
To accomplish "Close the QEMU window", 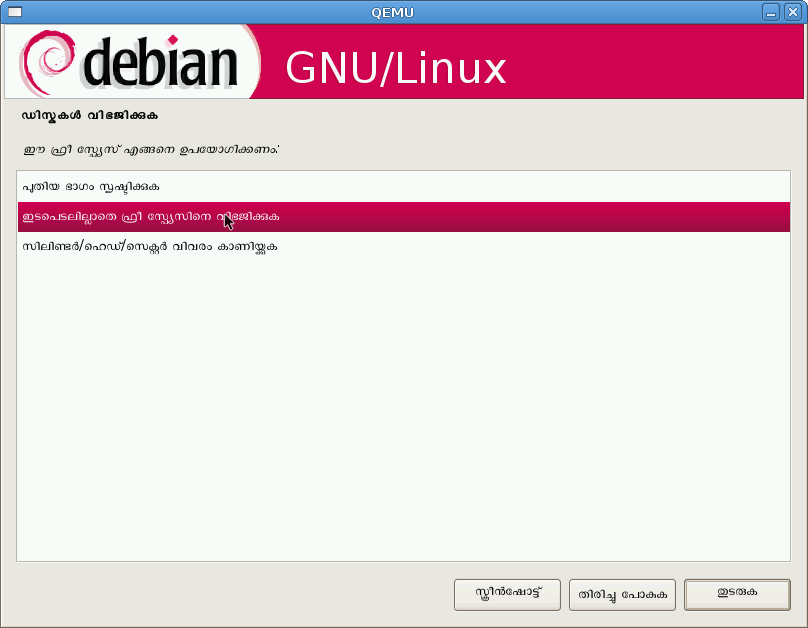I will [792, 12].
